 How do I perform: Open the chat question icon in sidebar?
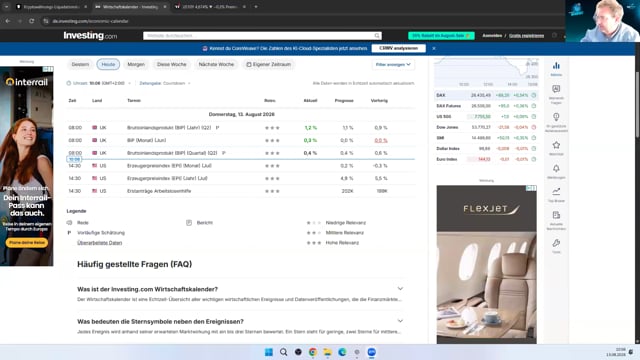(556, 89)
